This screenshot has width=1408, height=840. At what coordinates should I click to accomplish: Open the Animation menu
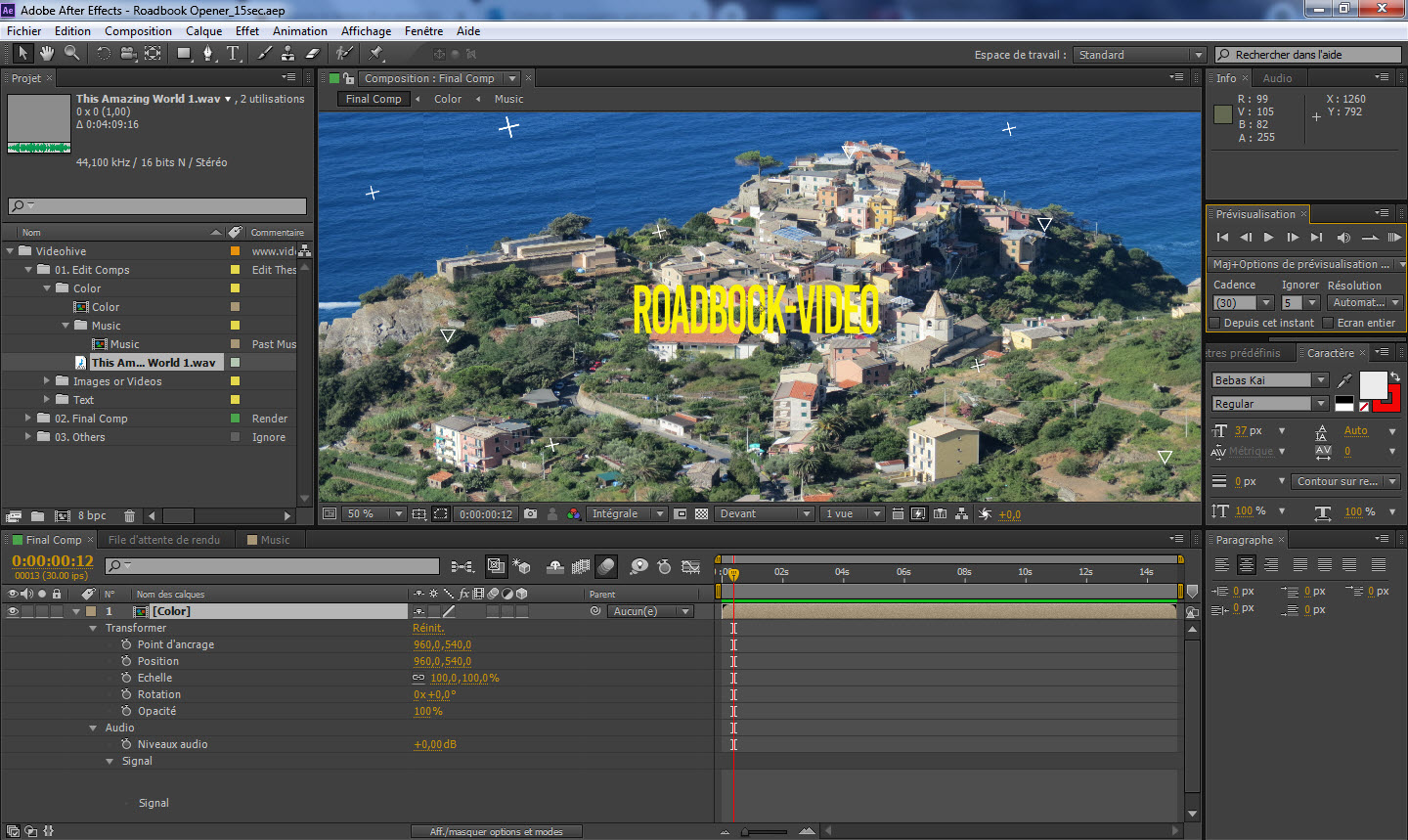tap(299, 31)
